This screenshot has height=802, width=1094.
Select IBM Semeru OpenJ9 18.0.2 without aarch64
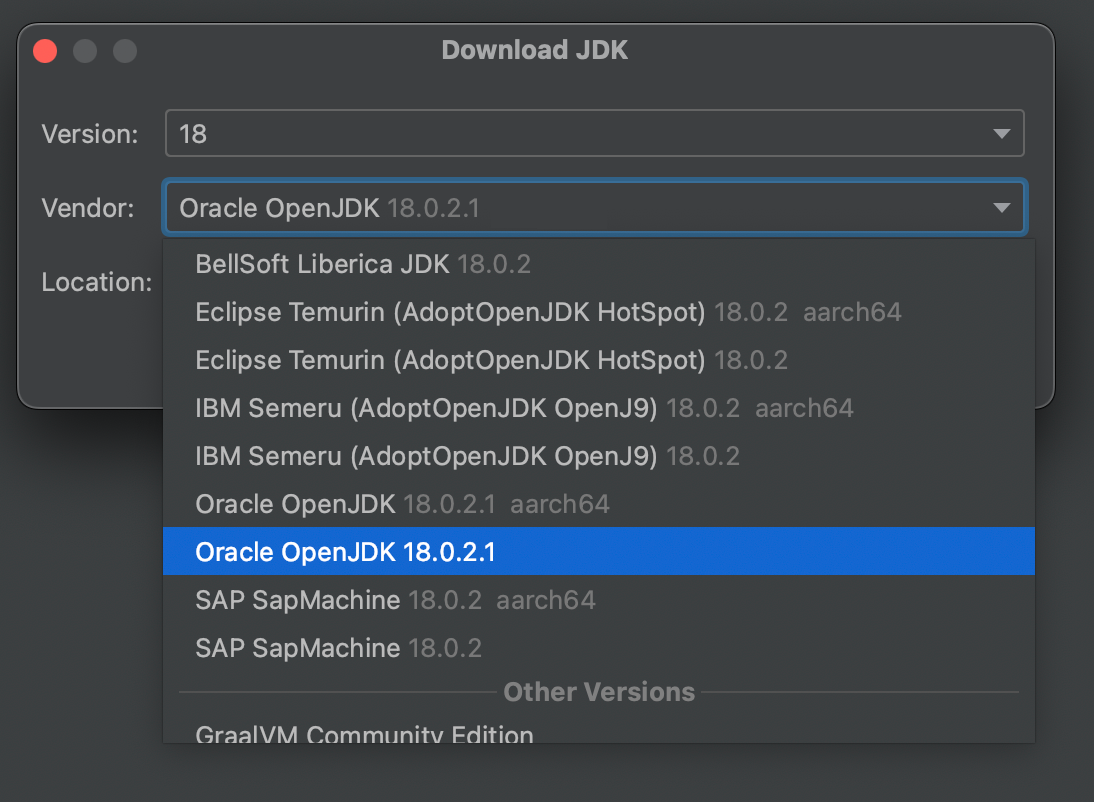point(599,456)
